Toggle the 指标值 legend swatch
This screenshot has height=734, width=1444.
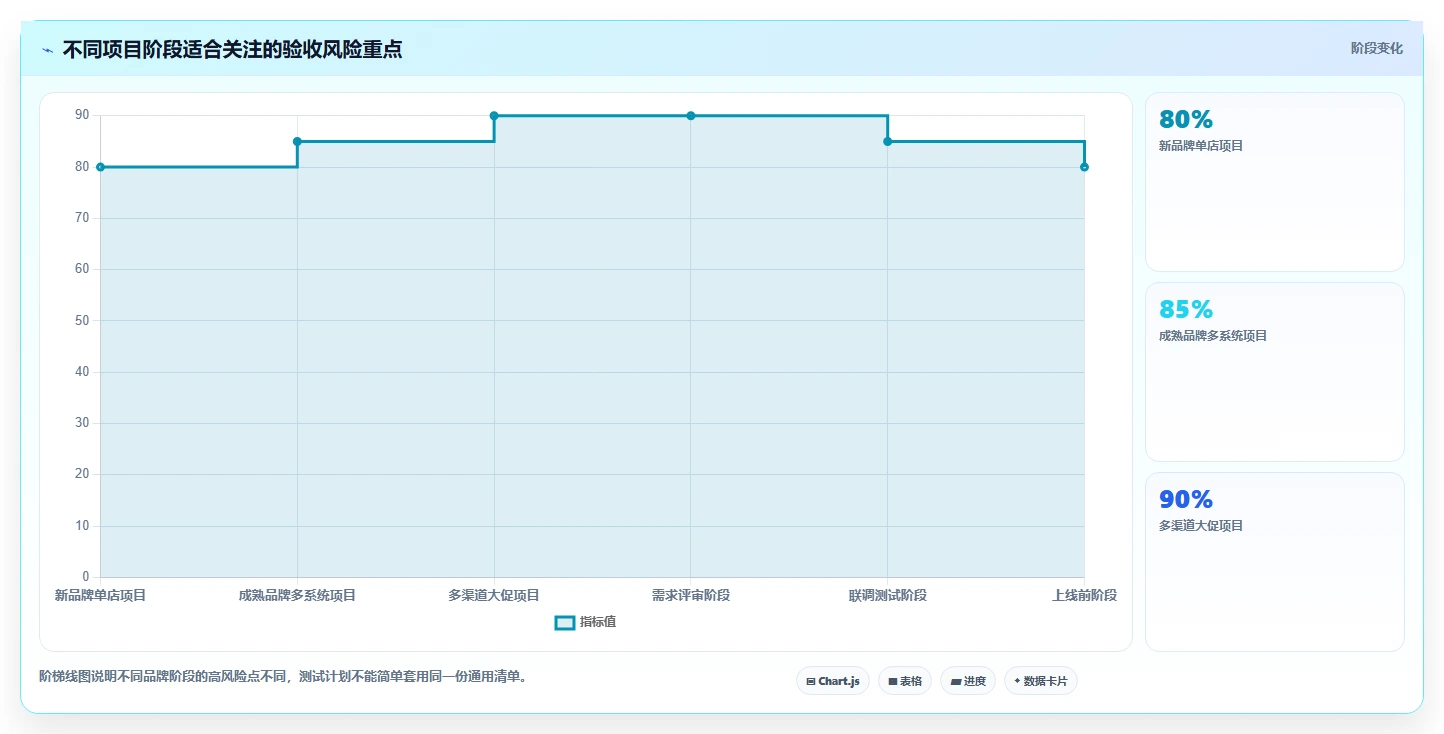point(565,622)
